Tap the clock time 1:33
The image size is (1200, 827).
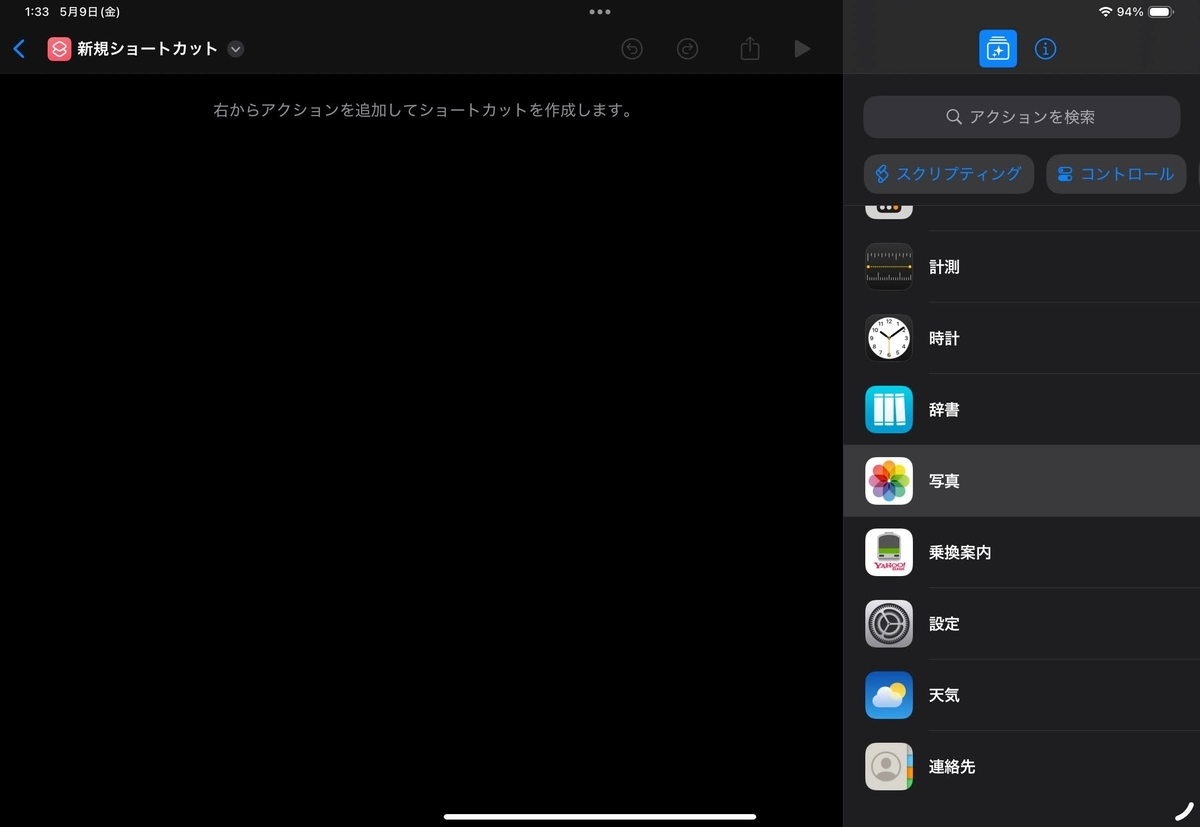click(37, 12)
